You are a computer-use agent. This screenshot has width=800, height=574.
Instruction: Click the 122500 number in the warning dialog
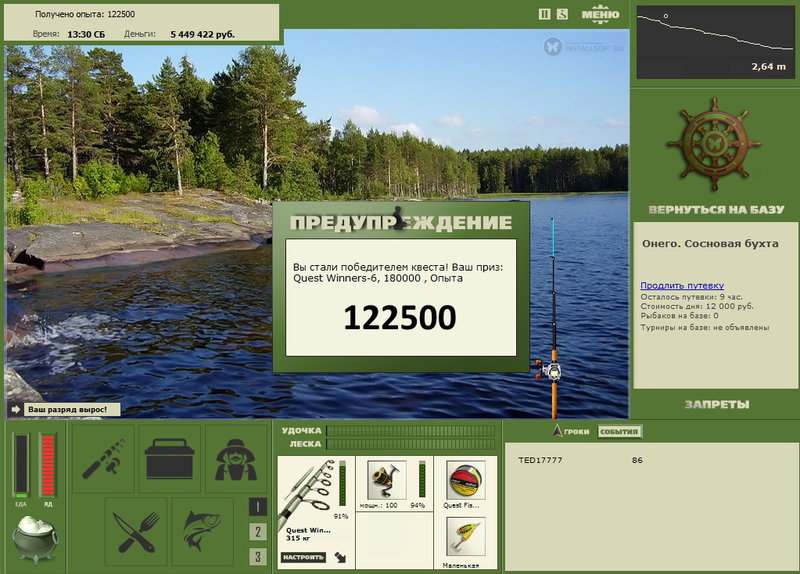(400, 317)
